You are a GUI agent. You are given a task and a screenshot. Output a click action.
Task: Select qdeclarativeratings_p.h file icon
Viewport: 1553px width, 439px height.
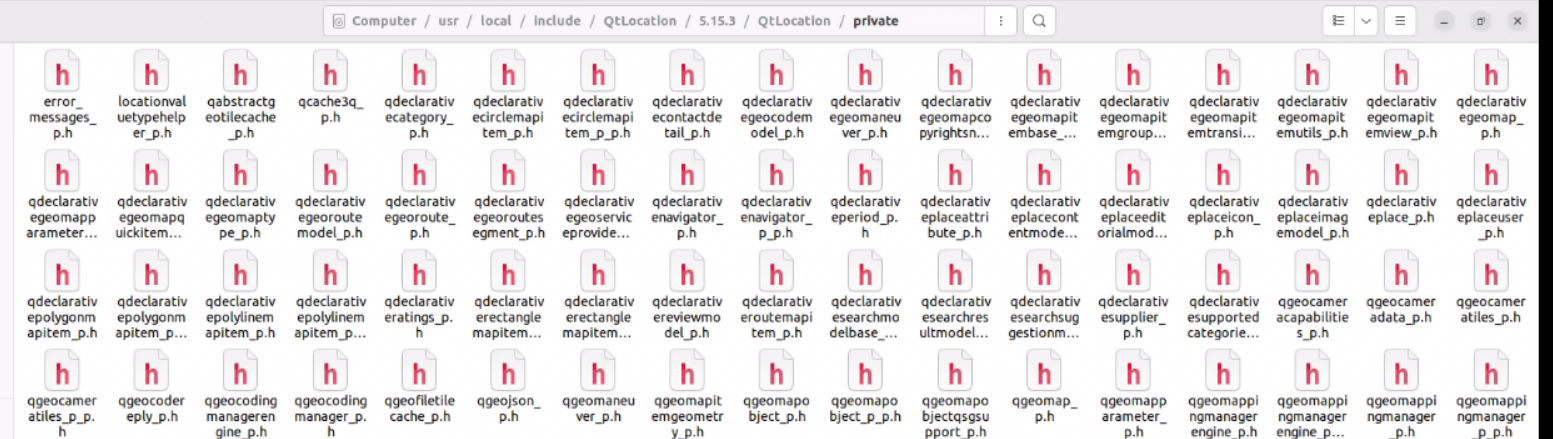pos(419,270)
